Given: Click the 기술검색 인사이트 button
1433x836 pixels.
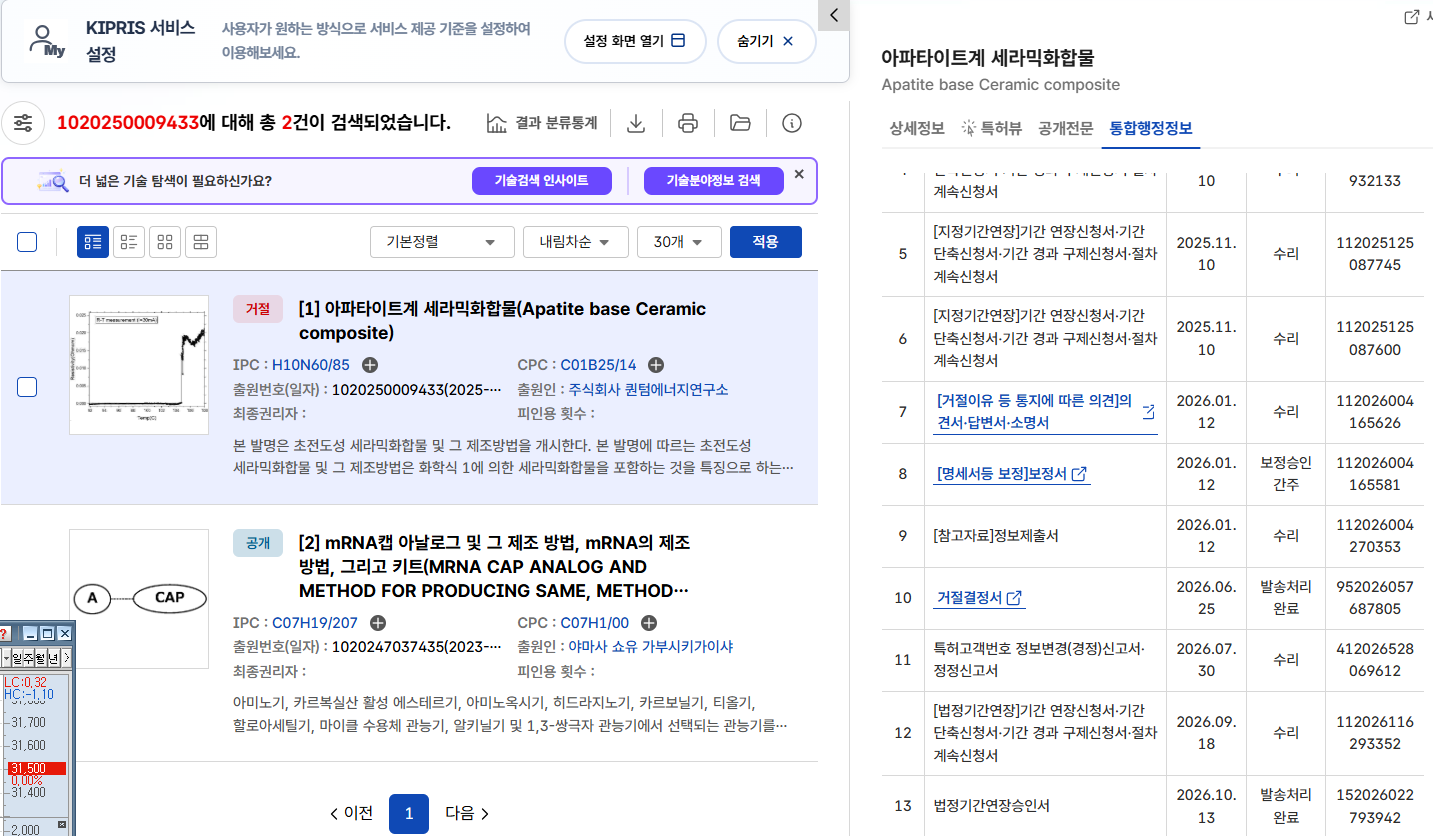Looking at the screenshot, I should (x=541, y=181).
